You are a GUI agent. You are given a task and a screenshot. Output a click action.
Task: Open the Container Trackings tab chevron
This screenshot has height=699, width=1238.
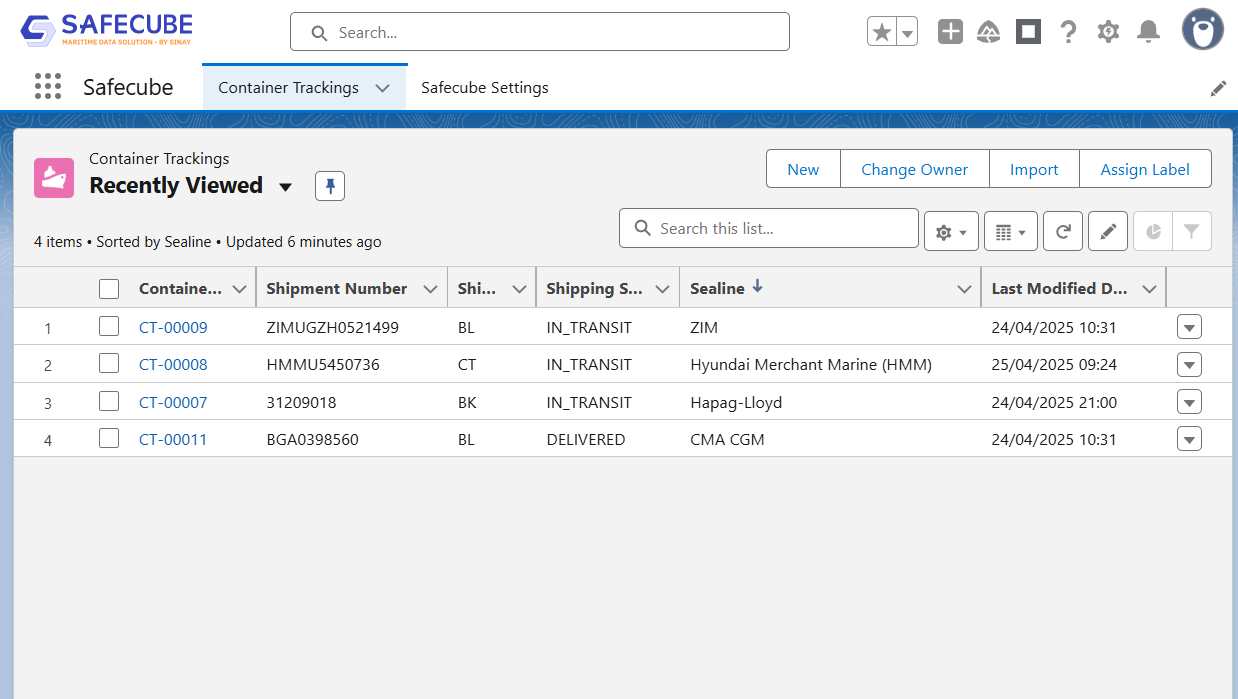382,88
